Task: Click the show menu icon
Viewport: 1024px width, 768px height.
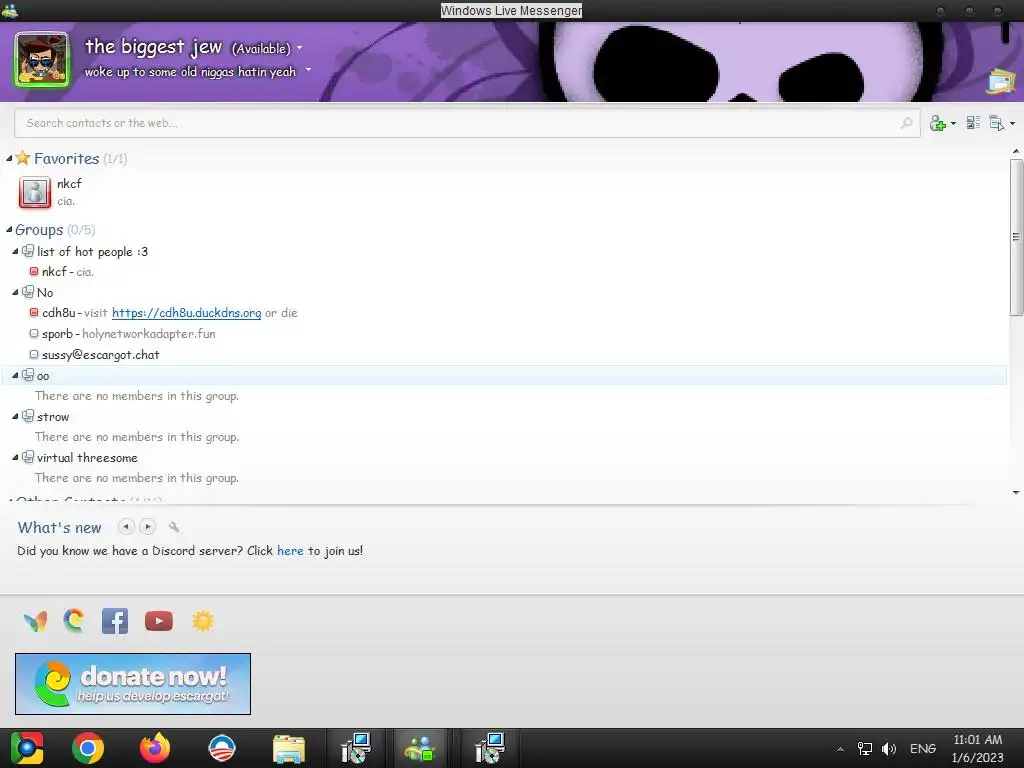Action: (997, 123)
